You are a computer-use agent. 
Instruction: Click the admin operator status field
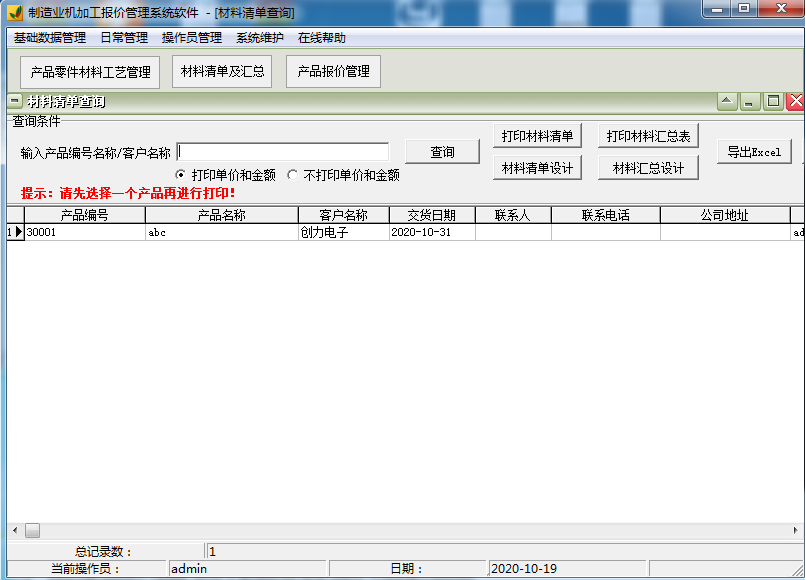coord(247,569)
